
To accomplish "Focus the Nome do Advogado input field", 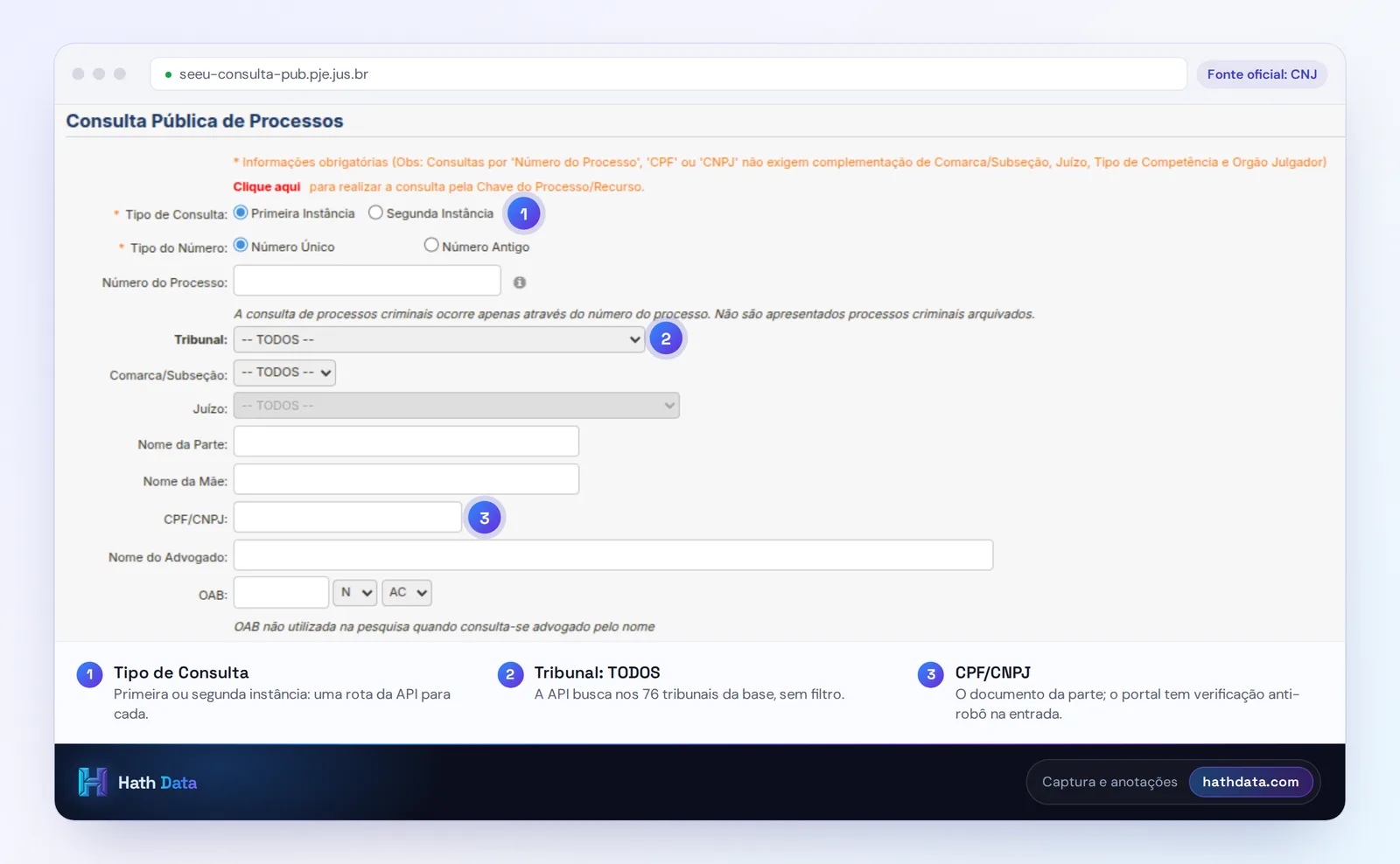I will (613, 555).
